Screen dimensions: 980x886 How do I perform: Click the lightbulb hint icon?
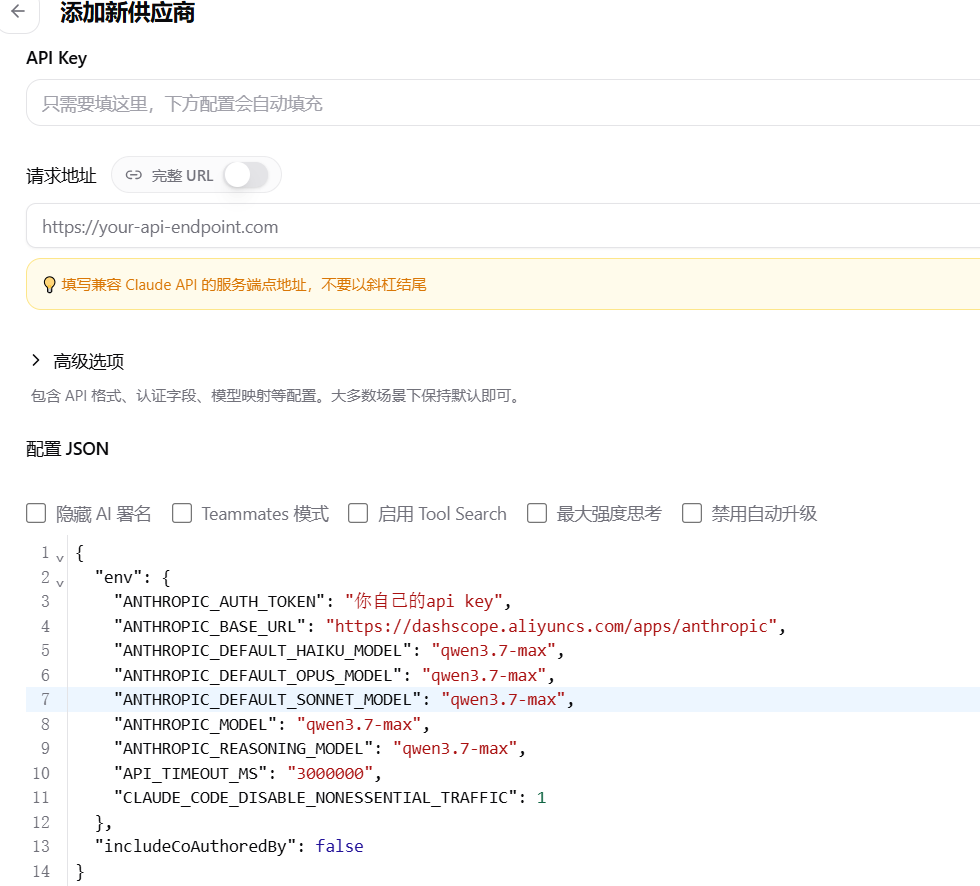[x=49, y=285]
